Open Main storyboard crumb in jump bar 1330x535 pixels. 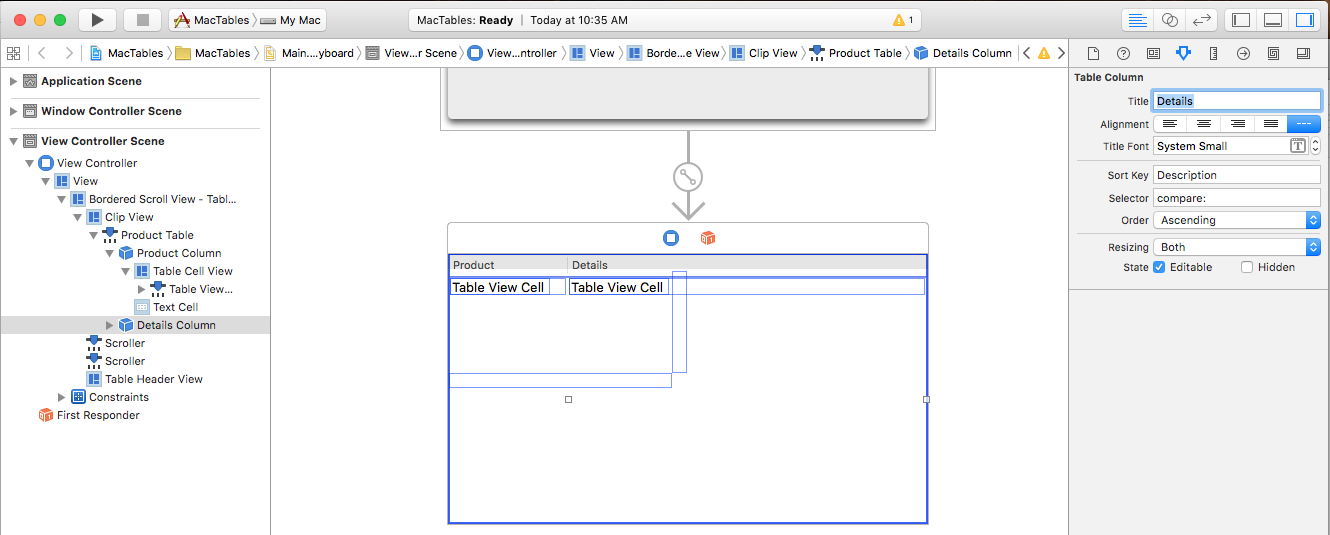click(309, 53)
